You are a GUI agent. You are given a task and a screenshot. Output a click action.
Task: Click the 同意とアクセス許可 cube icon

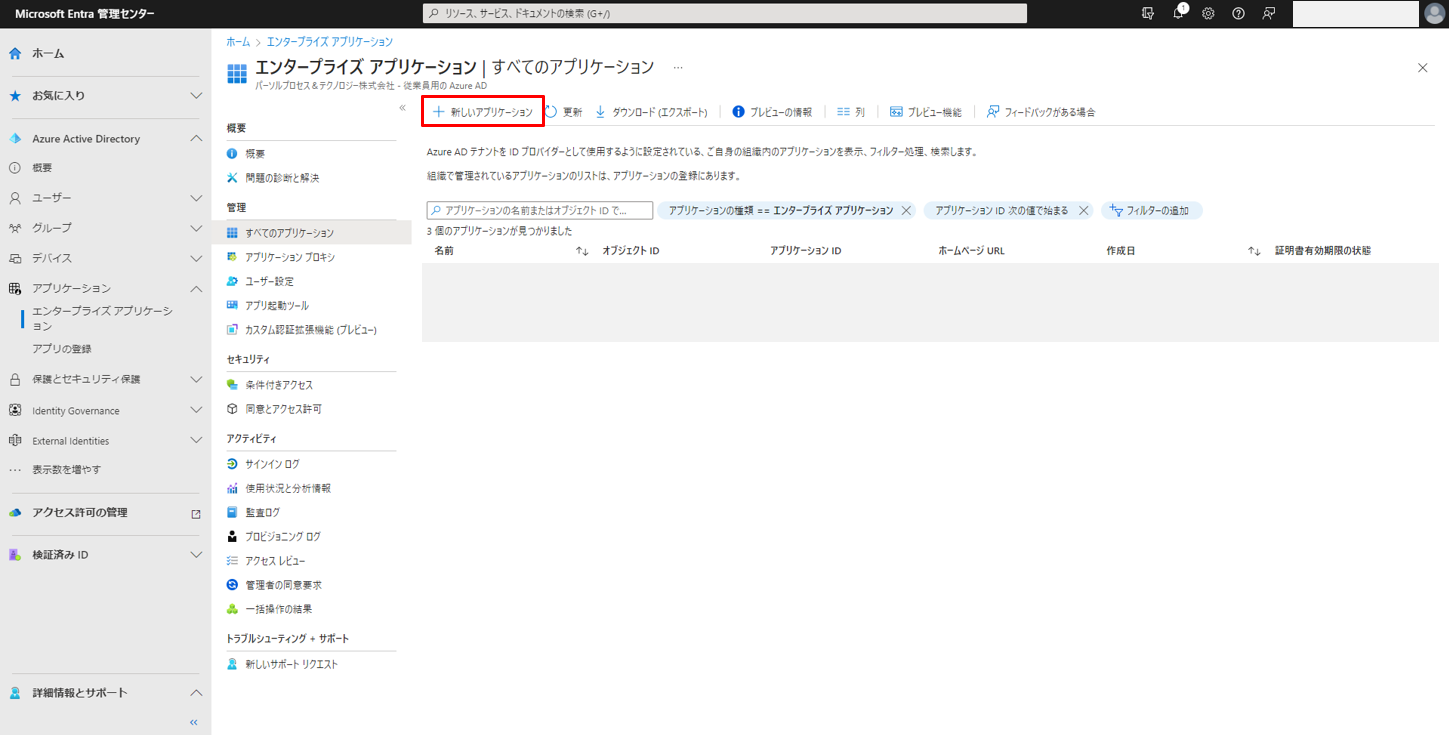[232, 408]
